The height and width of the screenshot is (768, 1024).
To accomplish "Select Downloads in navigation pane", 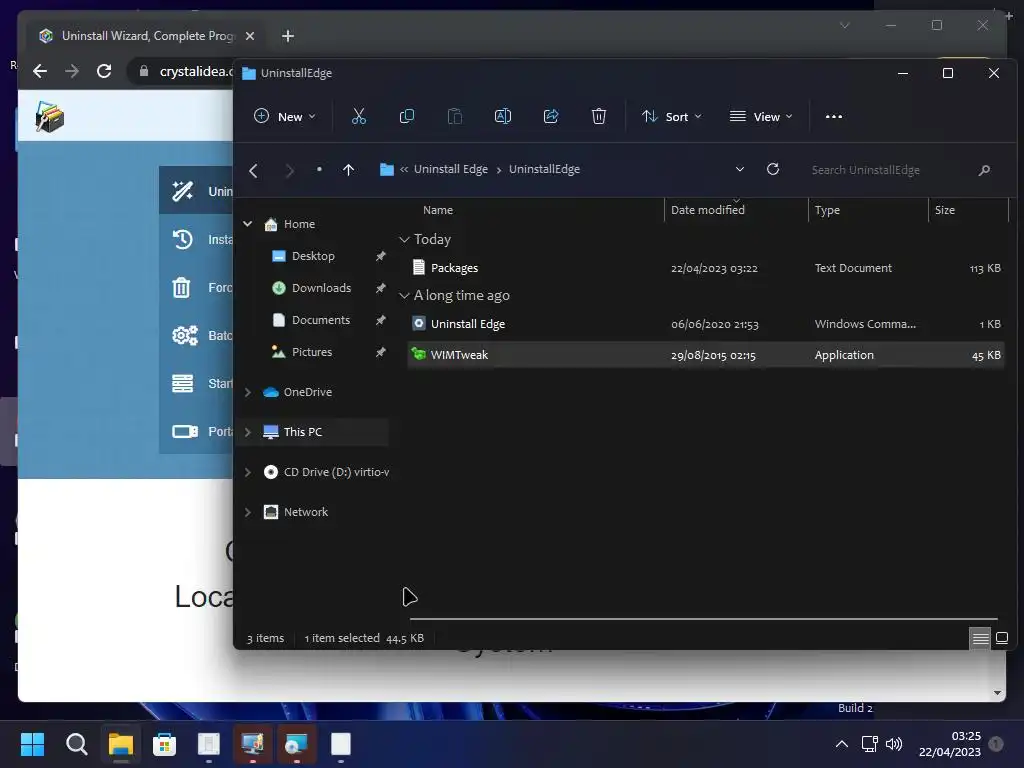I will [321, 288].
